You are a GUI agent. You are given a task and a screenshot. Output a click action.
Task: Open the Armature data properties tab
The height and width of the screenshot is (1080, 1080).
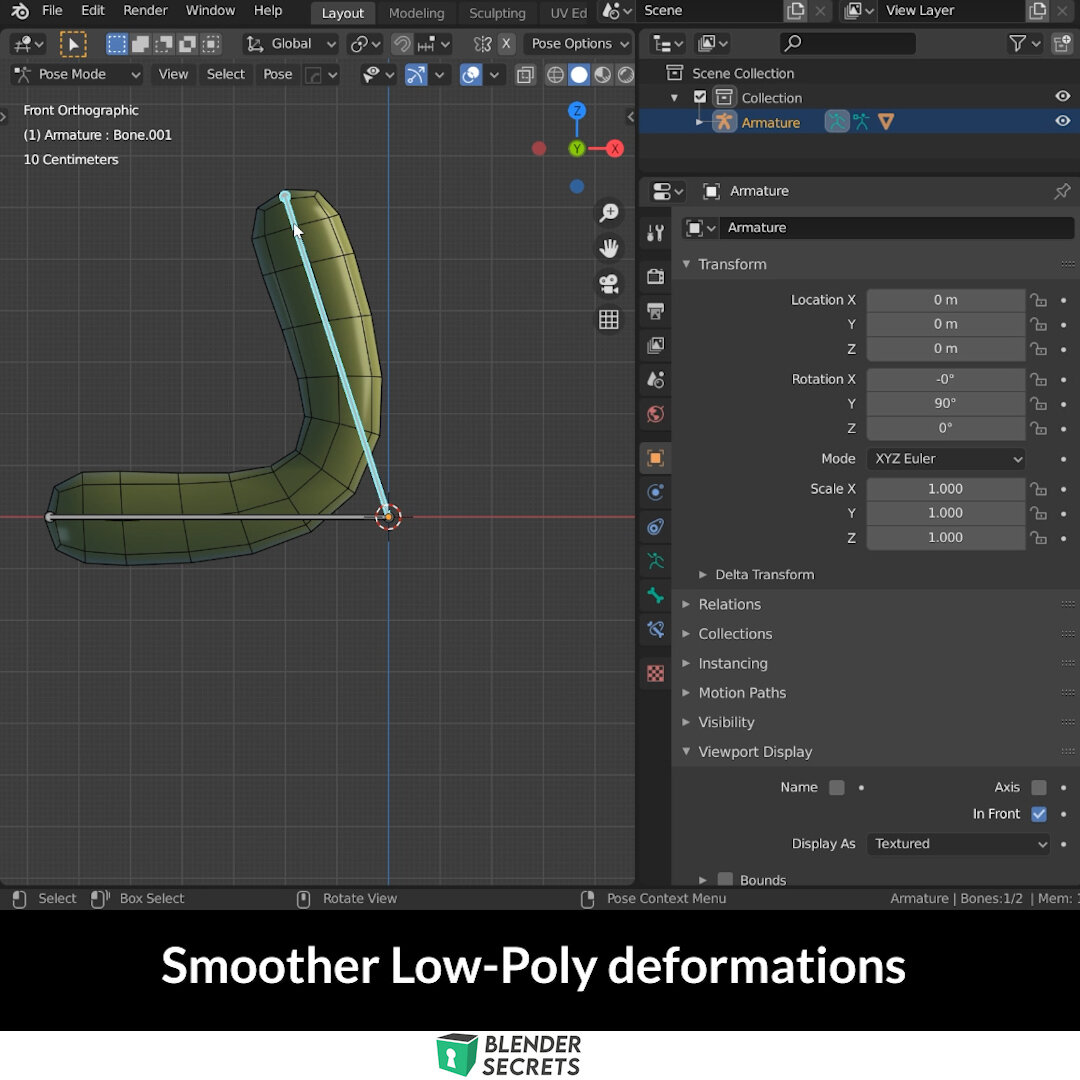tap(656, 561)
